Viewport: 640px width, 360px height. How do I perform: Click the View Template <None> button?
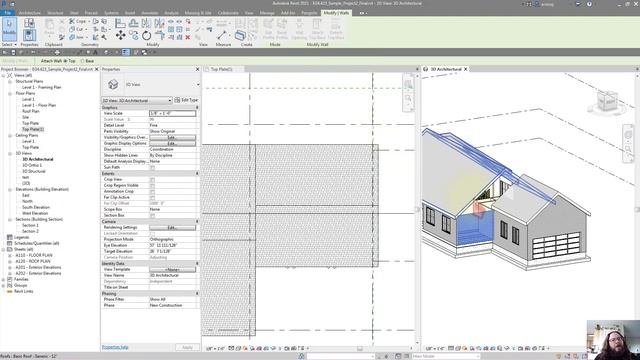(x=172, y=269)
